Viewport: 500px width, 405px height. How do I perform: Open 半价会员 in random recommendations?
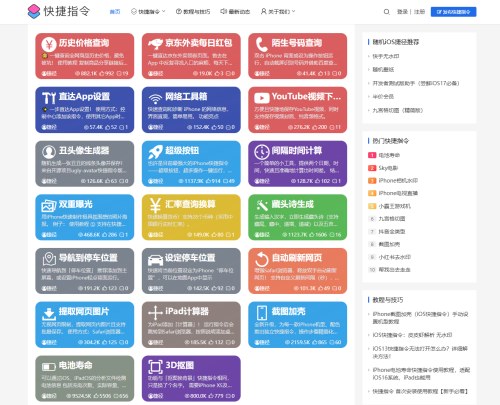coord(383,97)
